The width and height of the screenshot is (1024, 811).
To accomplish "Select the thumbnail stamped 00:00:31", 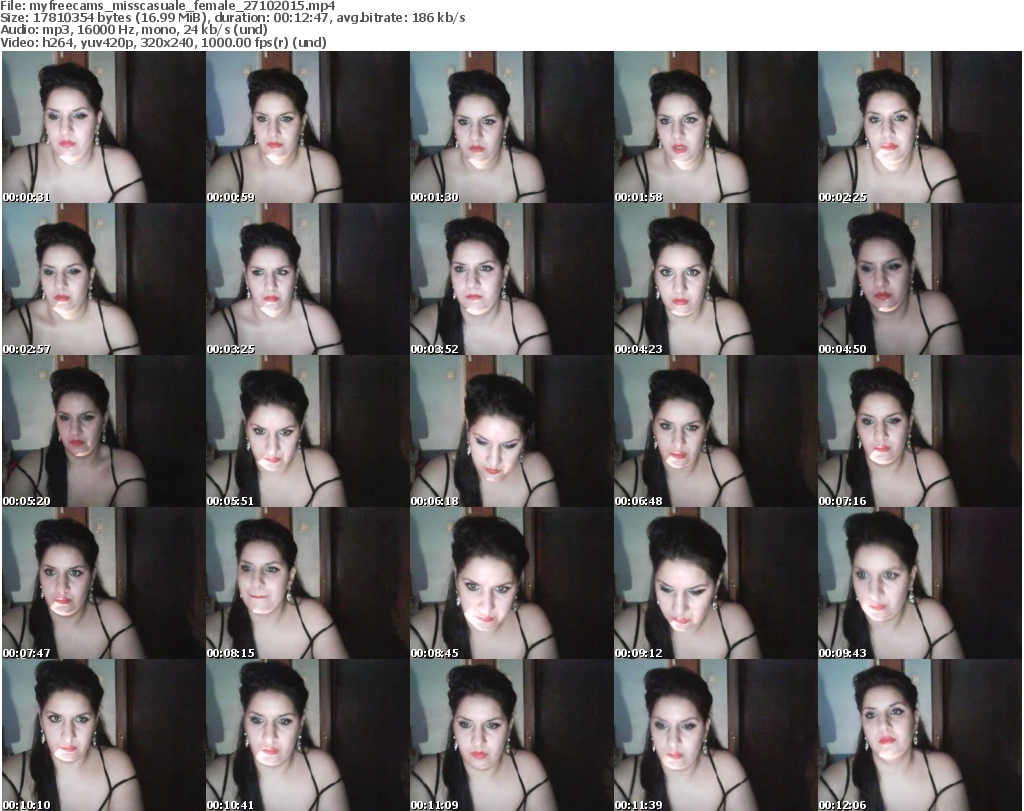I will click(104, 127).
